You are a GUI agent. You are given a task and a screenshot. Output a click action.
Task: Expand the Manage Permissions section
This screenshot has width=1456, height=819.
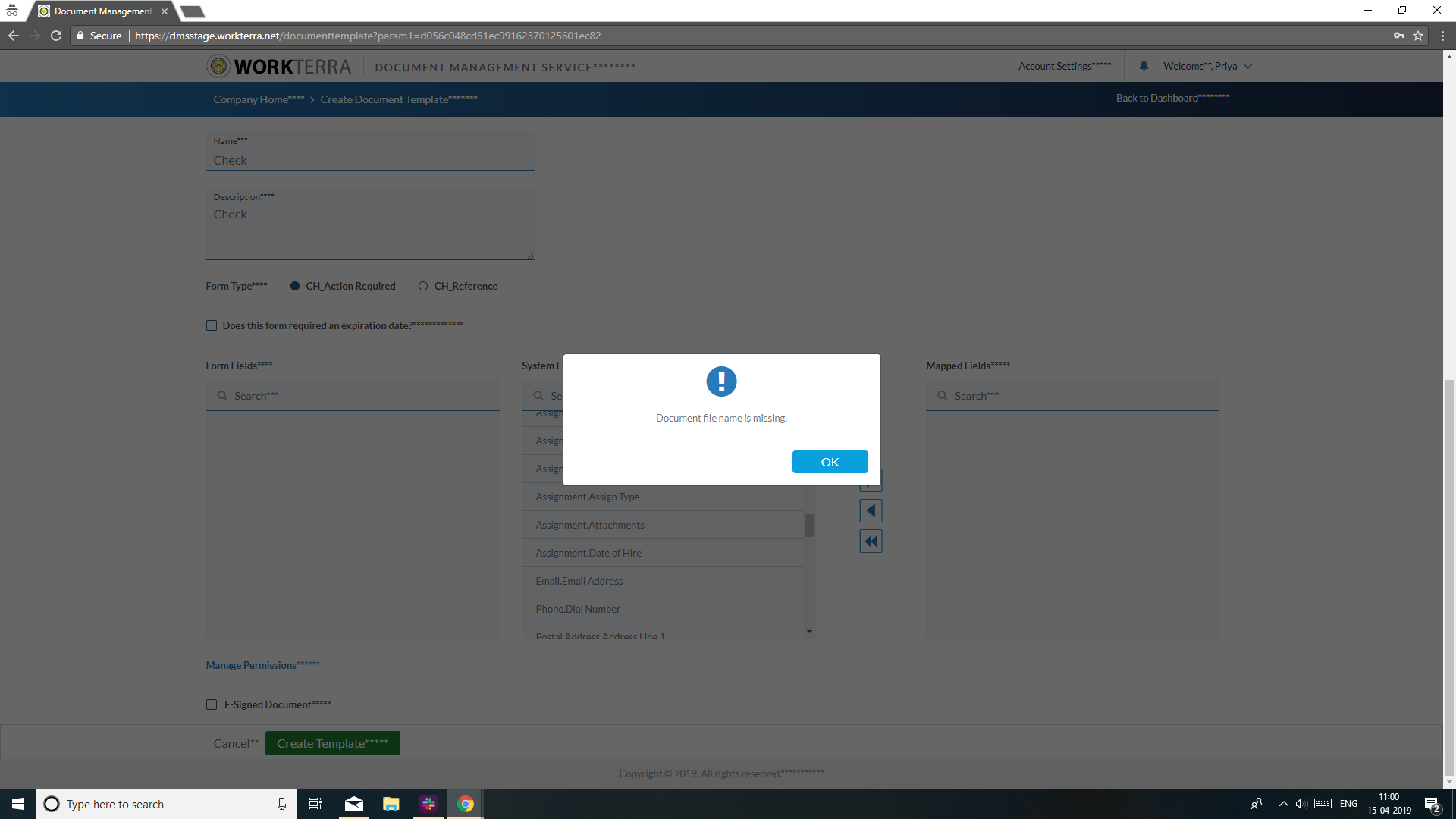262,665
